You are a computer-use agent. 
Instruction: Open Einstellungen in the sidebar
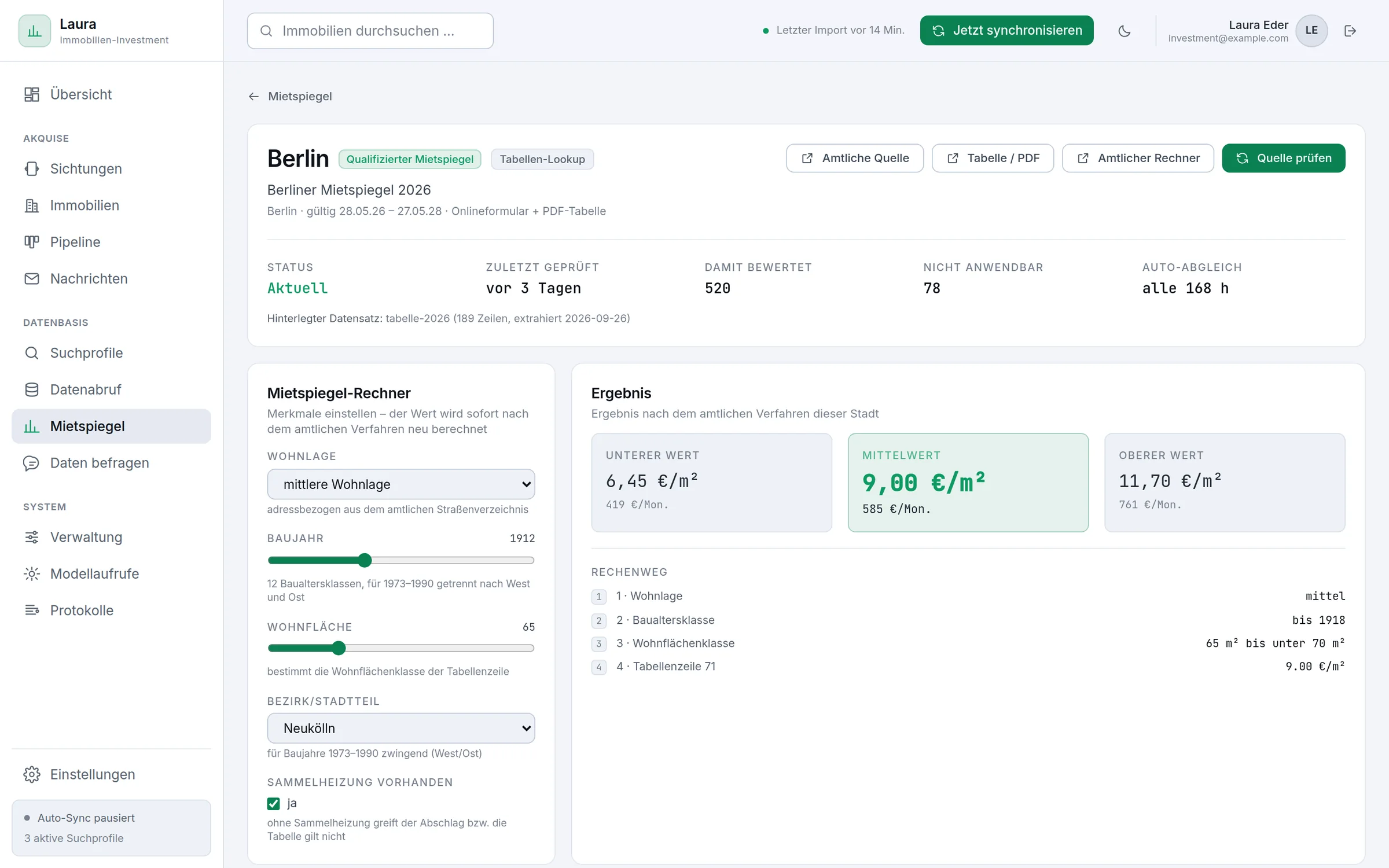coord(111,774)
